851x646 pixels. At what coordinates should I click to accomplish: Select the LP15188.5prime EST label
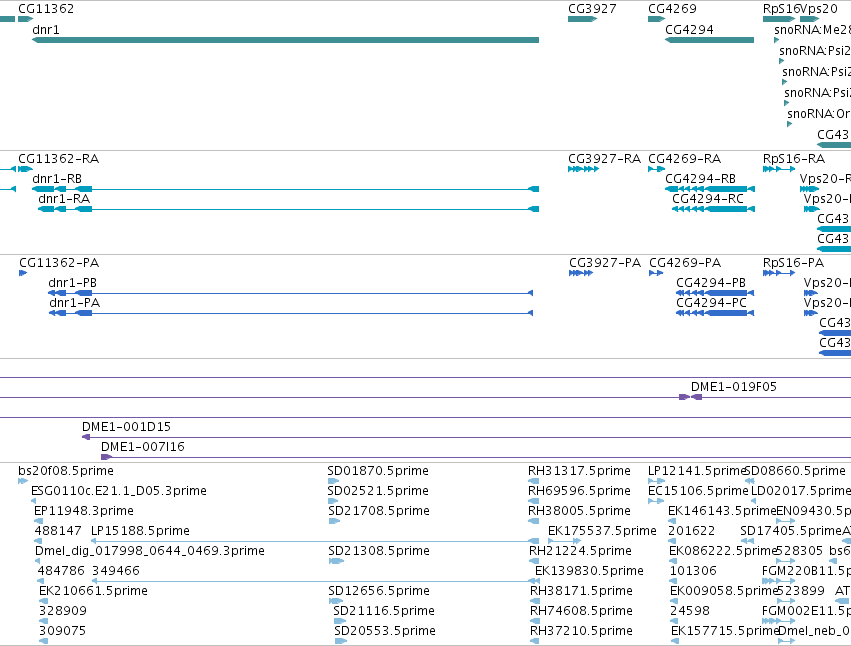pos(140,531)
